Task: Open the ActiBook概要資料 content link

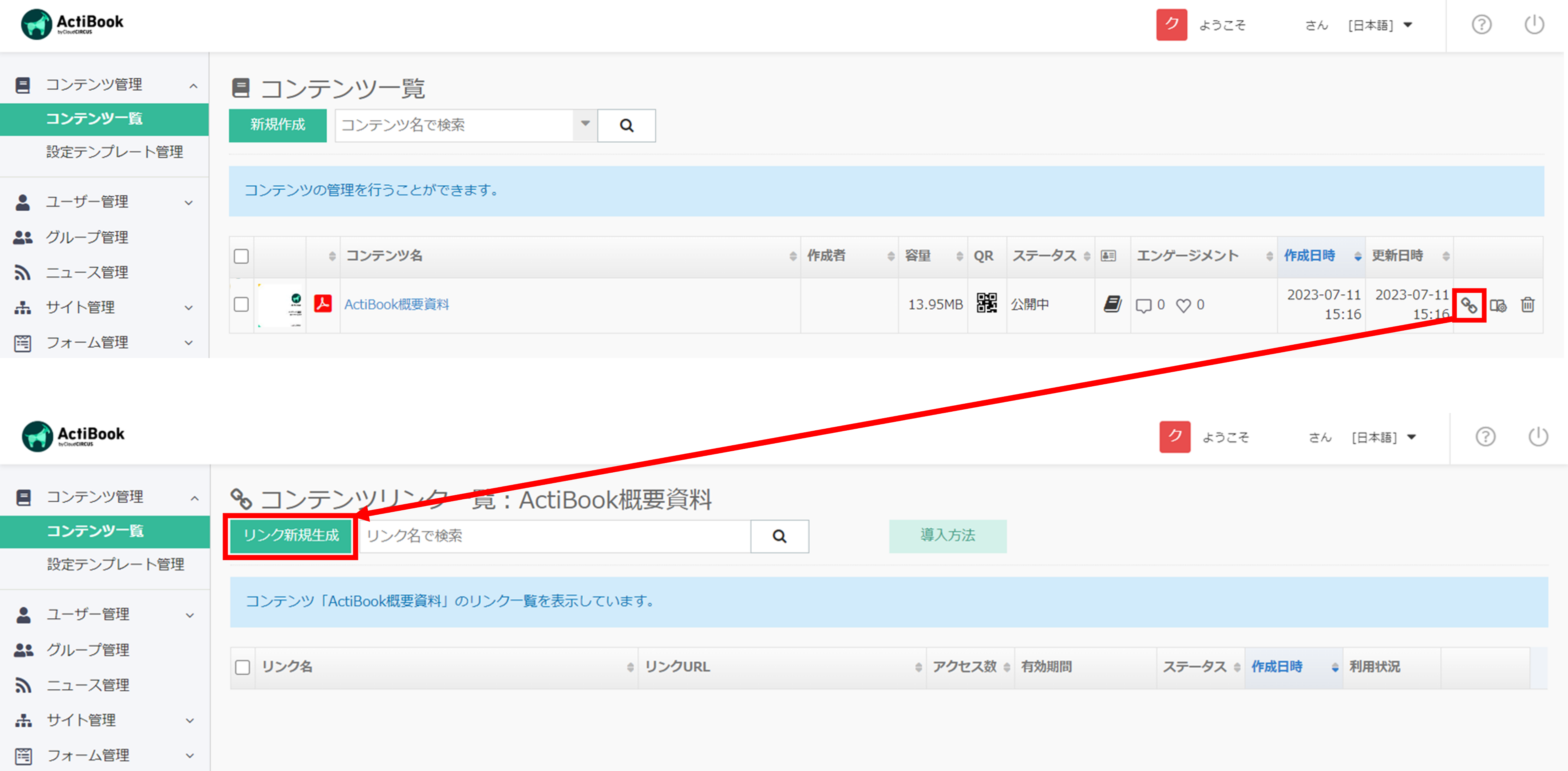Action: pos(397,304)
